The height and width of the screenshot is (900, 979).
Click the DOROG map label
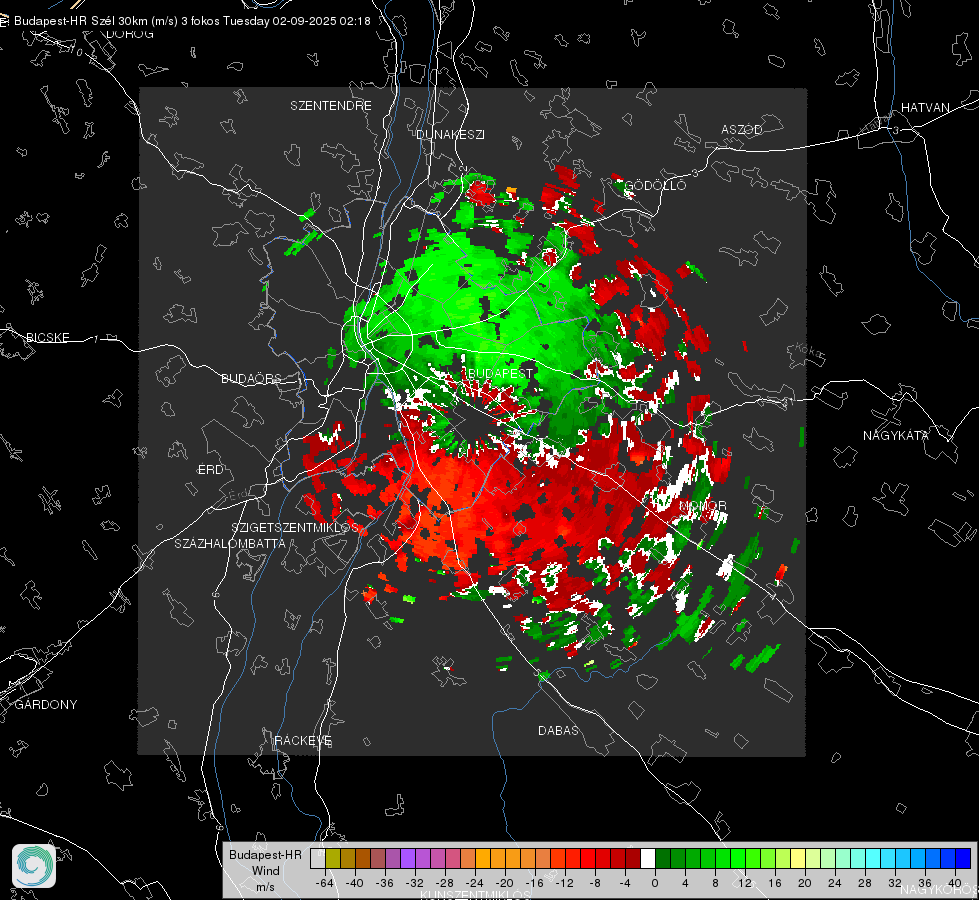coord(130,34)
